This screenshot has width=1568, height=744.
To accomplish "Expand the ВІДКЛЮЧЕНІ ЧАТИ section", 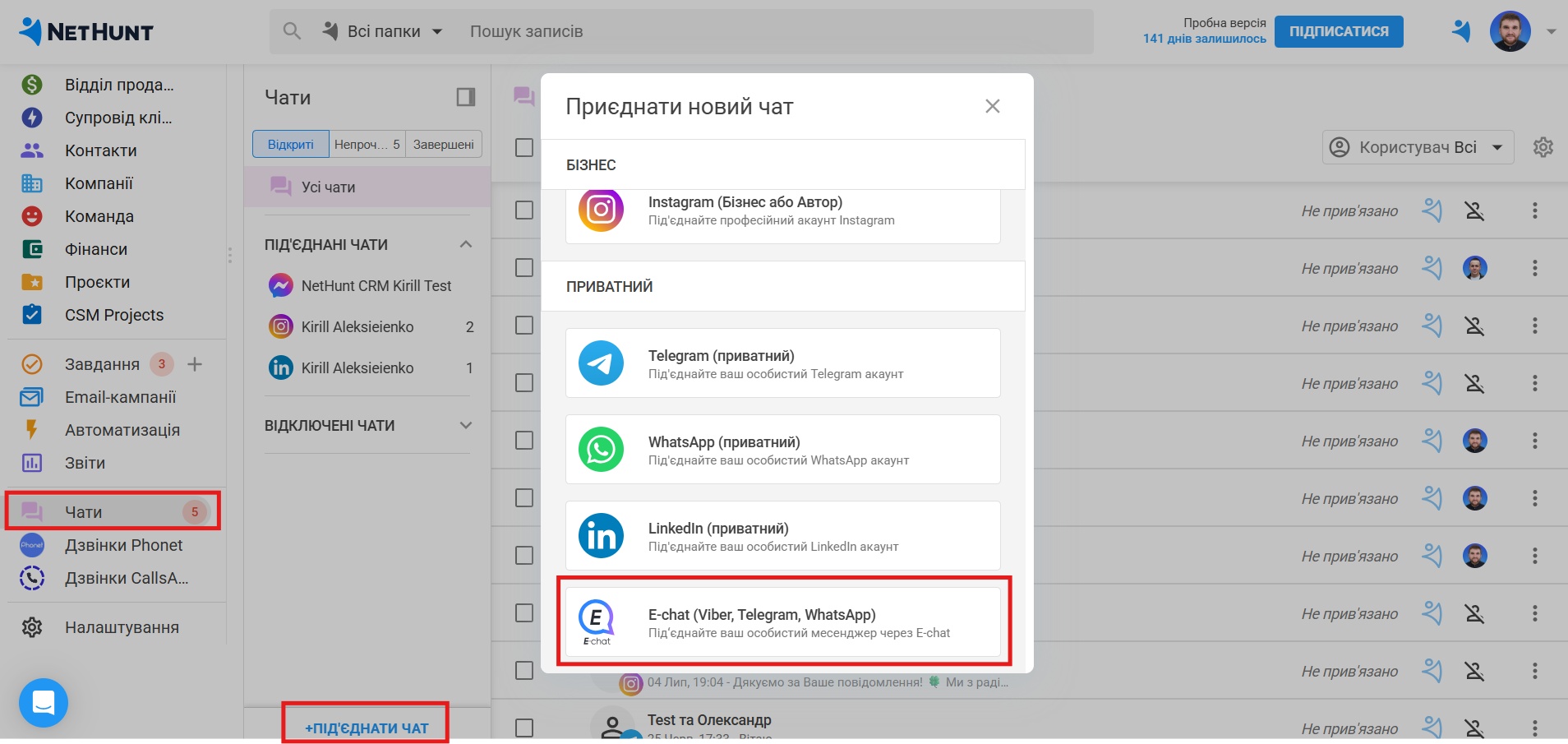I will 466,425.
